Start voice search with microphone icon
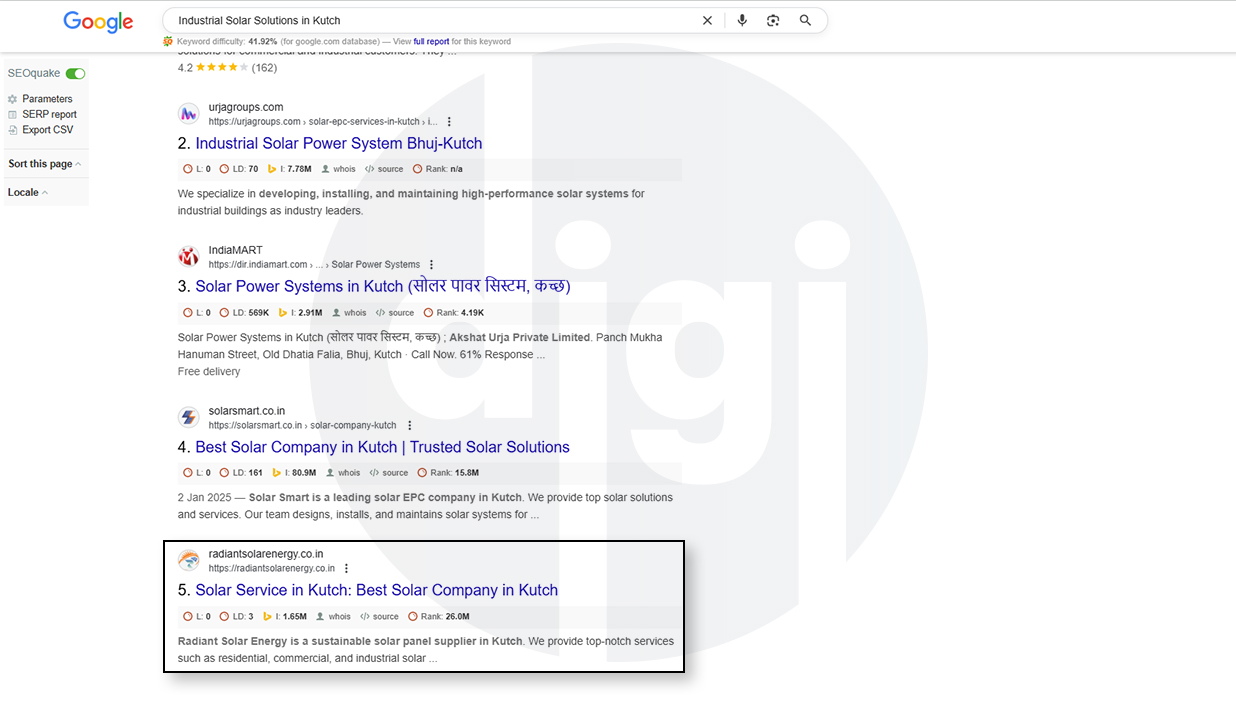Screen dimensions: 1236x706 742,20
